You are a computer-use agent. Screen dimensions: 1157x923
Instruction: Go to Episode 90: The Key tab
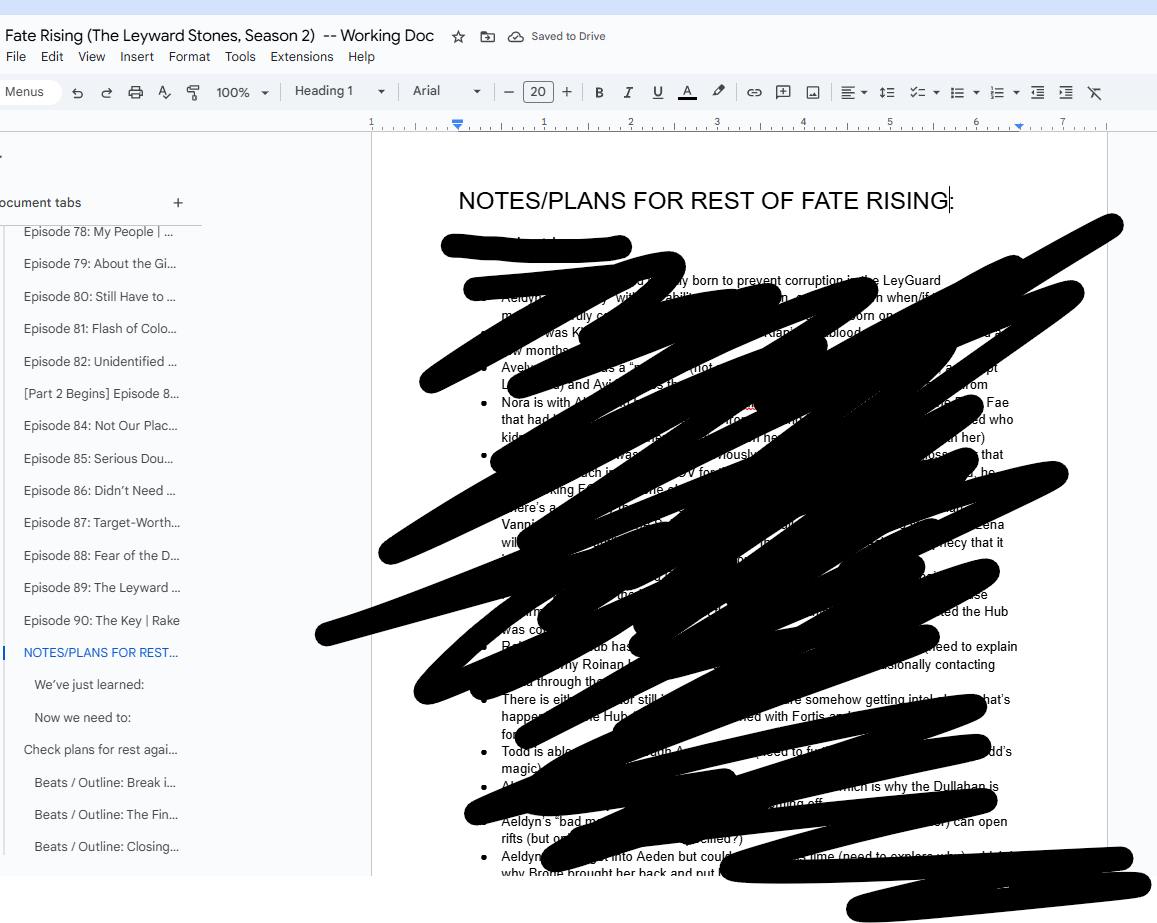[101, 620]
